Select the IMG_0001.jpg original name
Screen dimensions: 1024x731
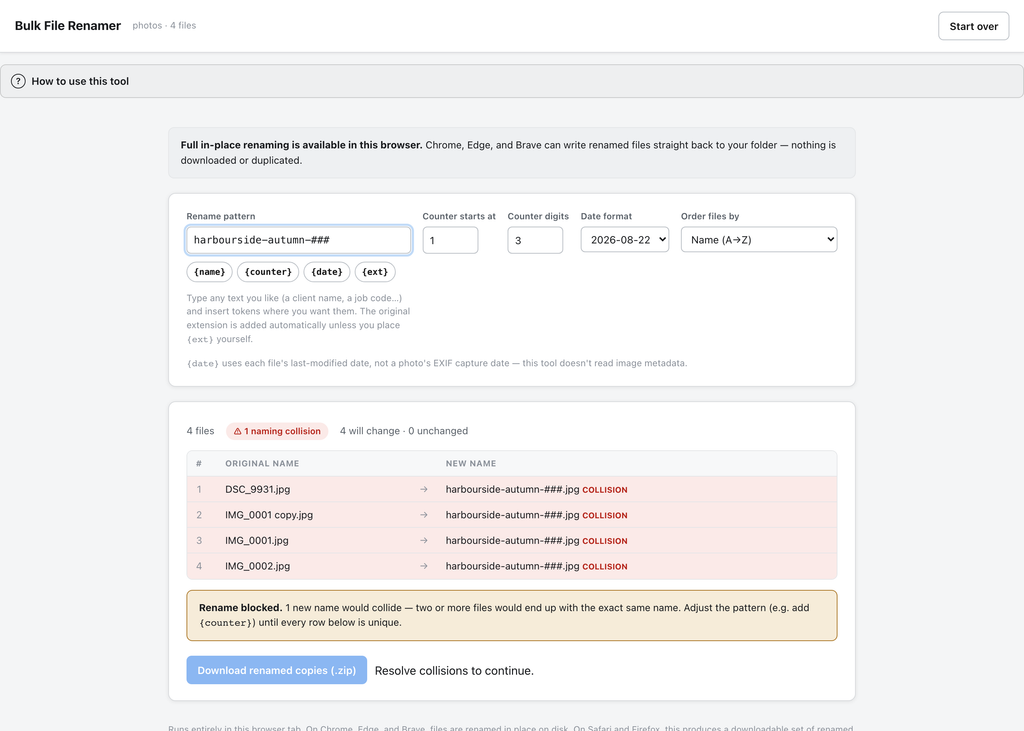click(257, 540)
